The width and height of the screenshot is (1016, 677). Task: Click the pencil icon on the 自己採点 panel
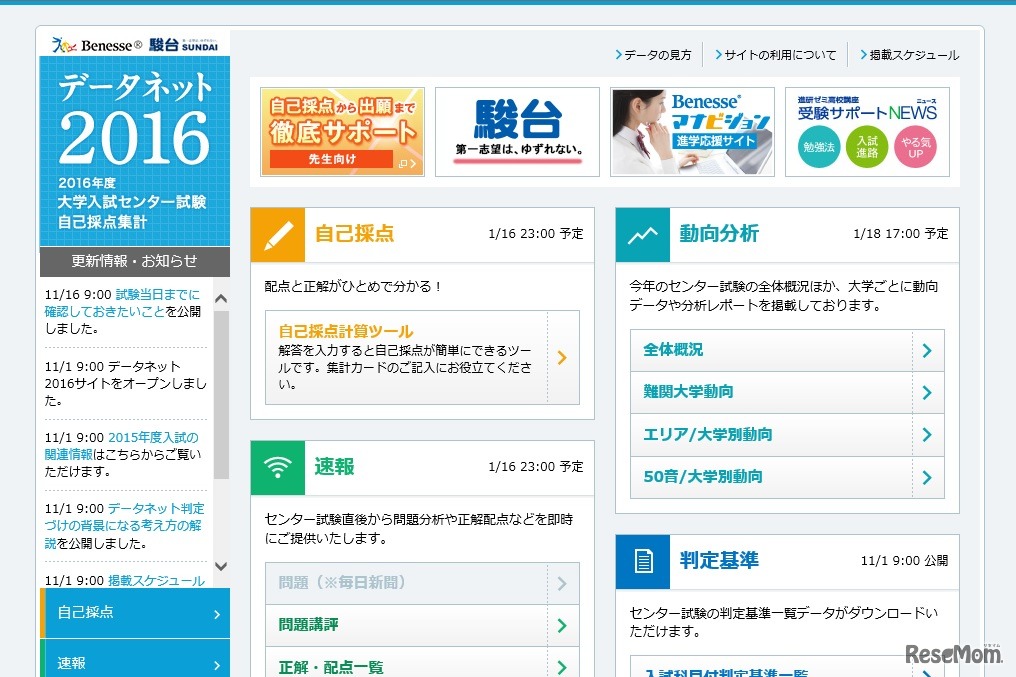(x=277, y=234)
